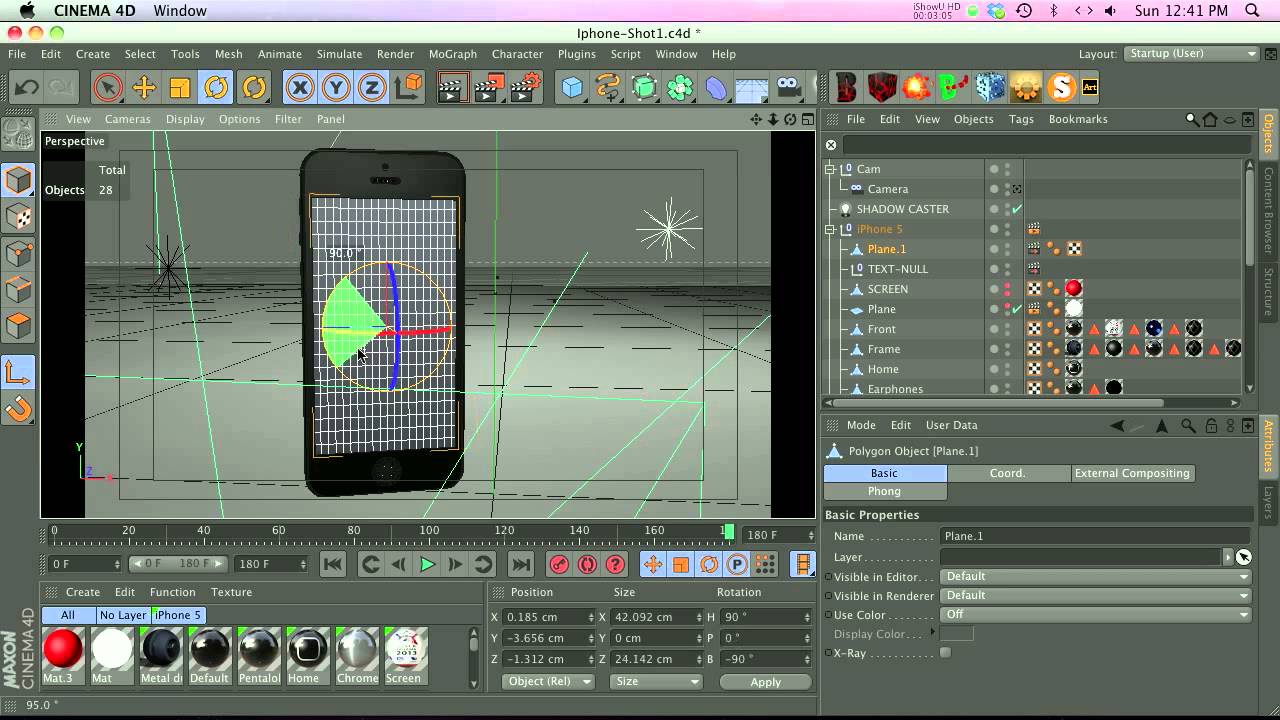Image resolution: width=1280 pixels, height=720 pixels.
Task: Click the orange S plugin icon
Action: tap(1060, 88)
